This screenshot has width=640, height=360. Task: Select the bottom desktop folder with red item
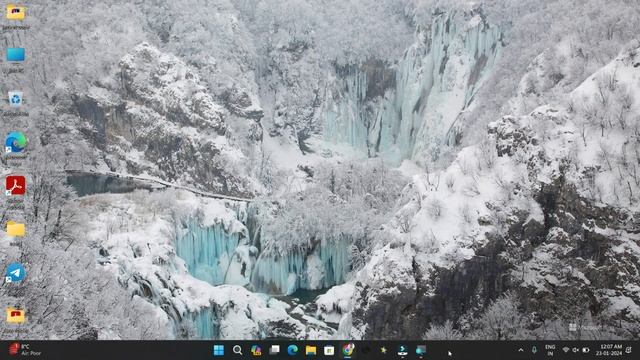coord(16,321)
